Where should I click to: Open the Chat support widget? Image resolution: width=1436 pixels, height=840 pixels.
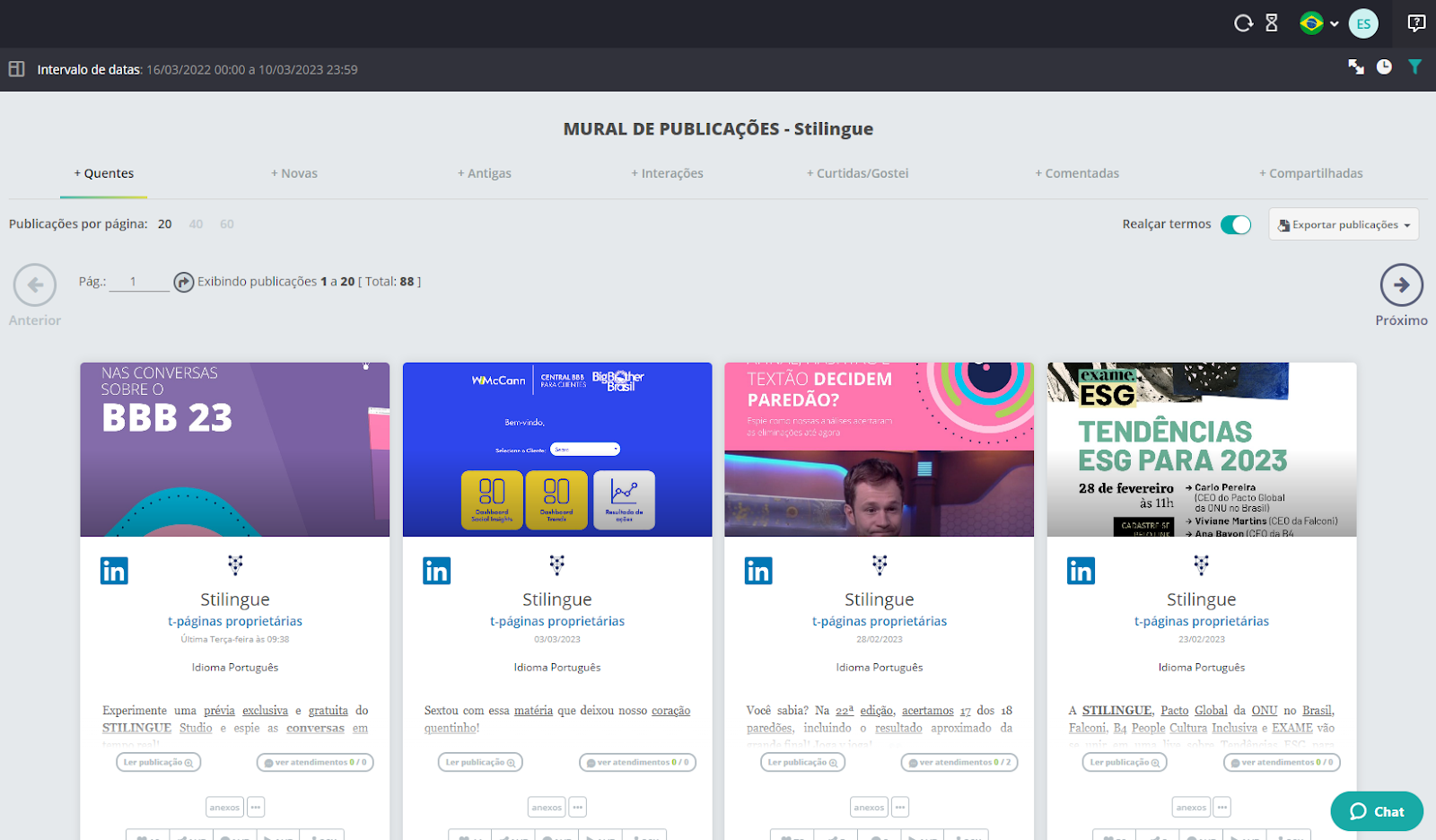(1377, 811)
